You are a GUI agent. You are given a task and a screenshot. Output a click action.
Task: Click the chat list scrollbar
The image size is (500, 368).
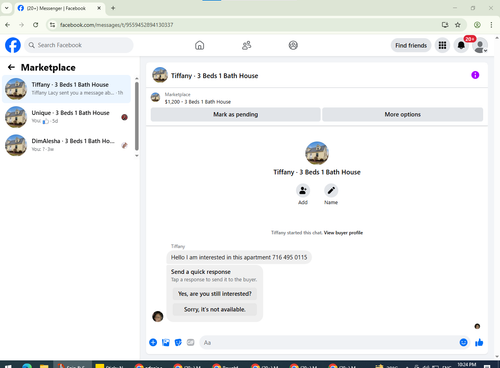point(137,116)
